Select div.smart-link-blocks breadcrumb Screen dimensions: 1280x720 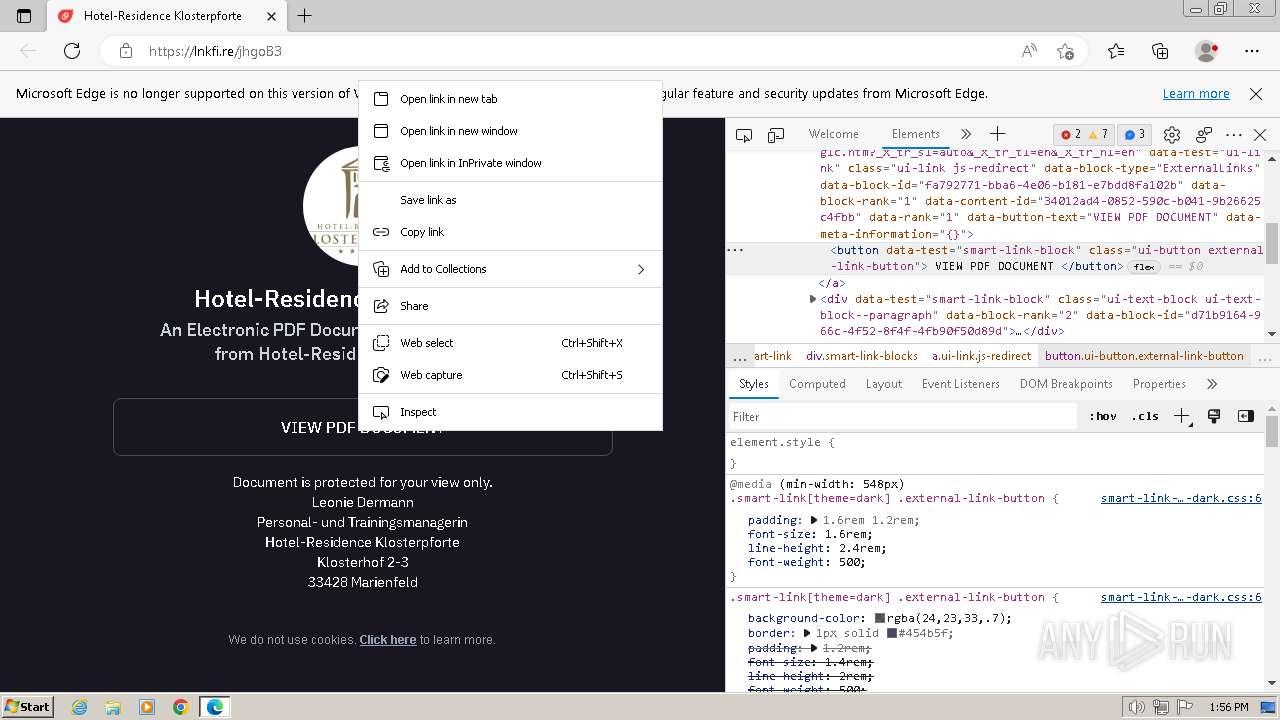862,356
